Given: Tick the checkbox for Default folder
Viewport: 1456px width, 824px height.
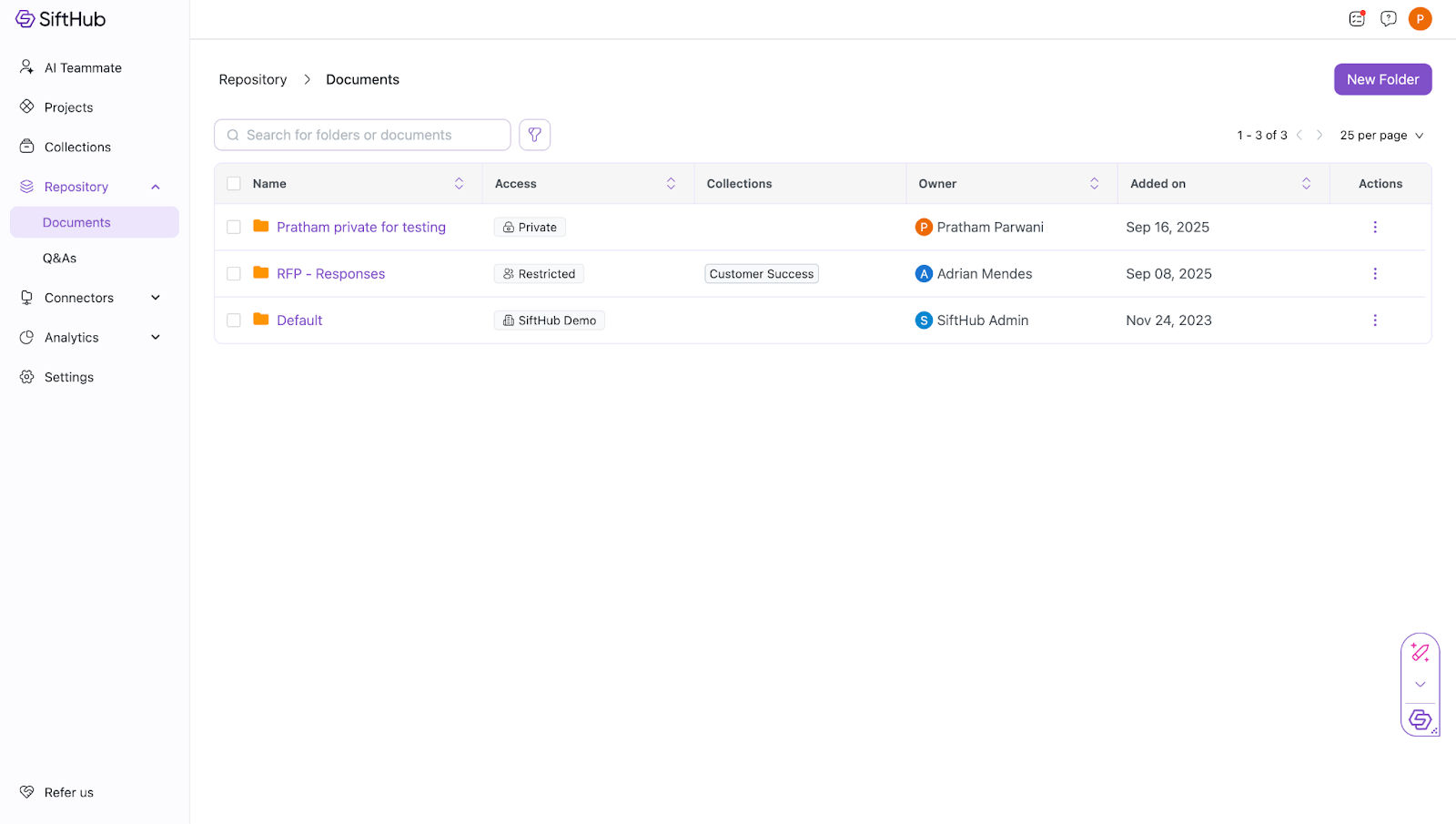Looking at the screenshot, I should [x=234, y=320].
